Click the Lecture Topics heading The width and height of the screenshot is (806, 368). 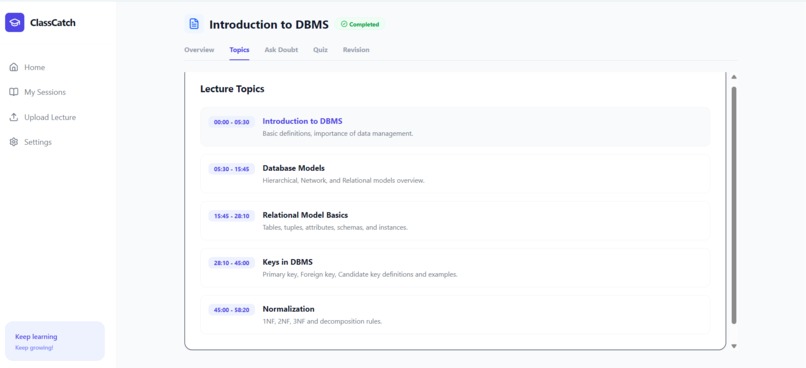232,89
